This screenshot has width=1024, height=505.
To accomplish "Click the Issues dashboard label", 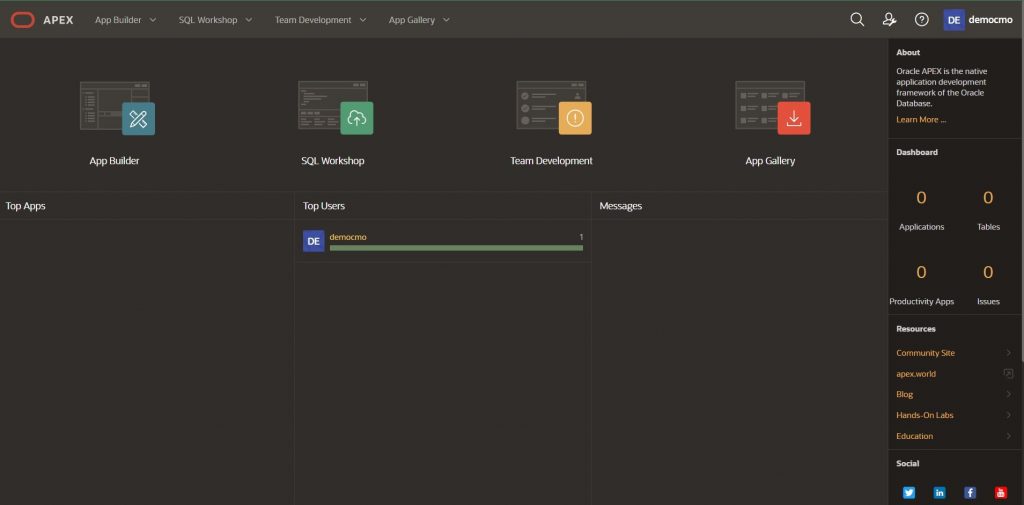I will click(988, 301).
